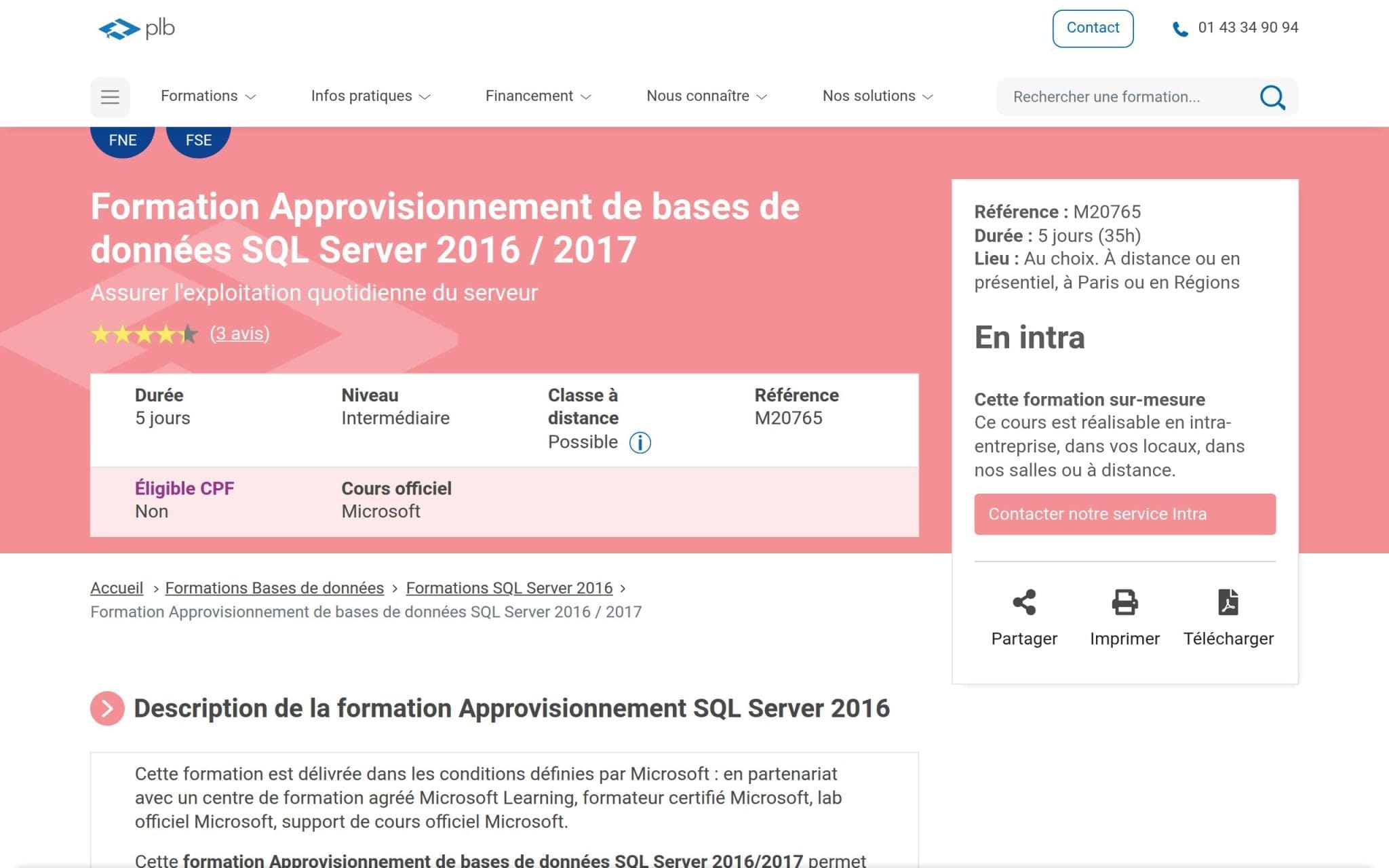Click the Imprimer printer icon
This screenshot has height=868, width=1389.
pos(1124,602)
